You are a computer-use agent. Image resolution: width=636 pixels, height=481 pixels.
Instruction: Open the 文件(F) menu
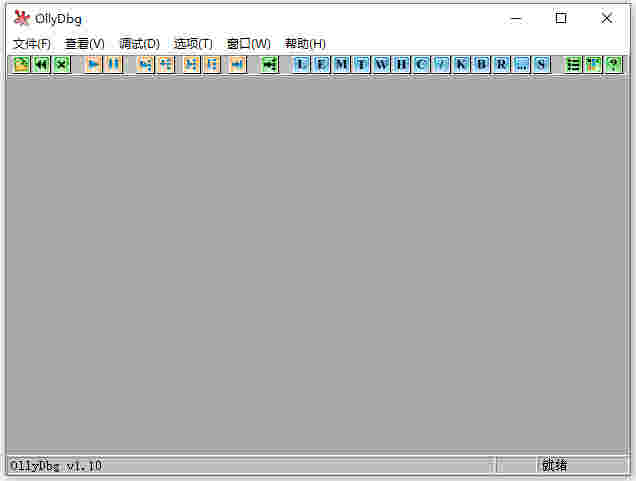click(x=32, y=44)
